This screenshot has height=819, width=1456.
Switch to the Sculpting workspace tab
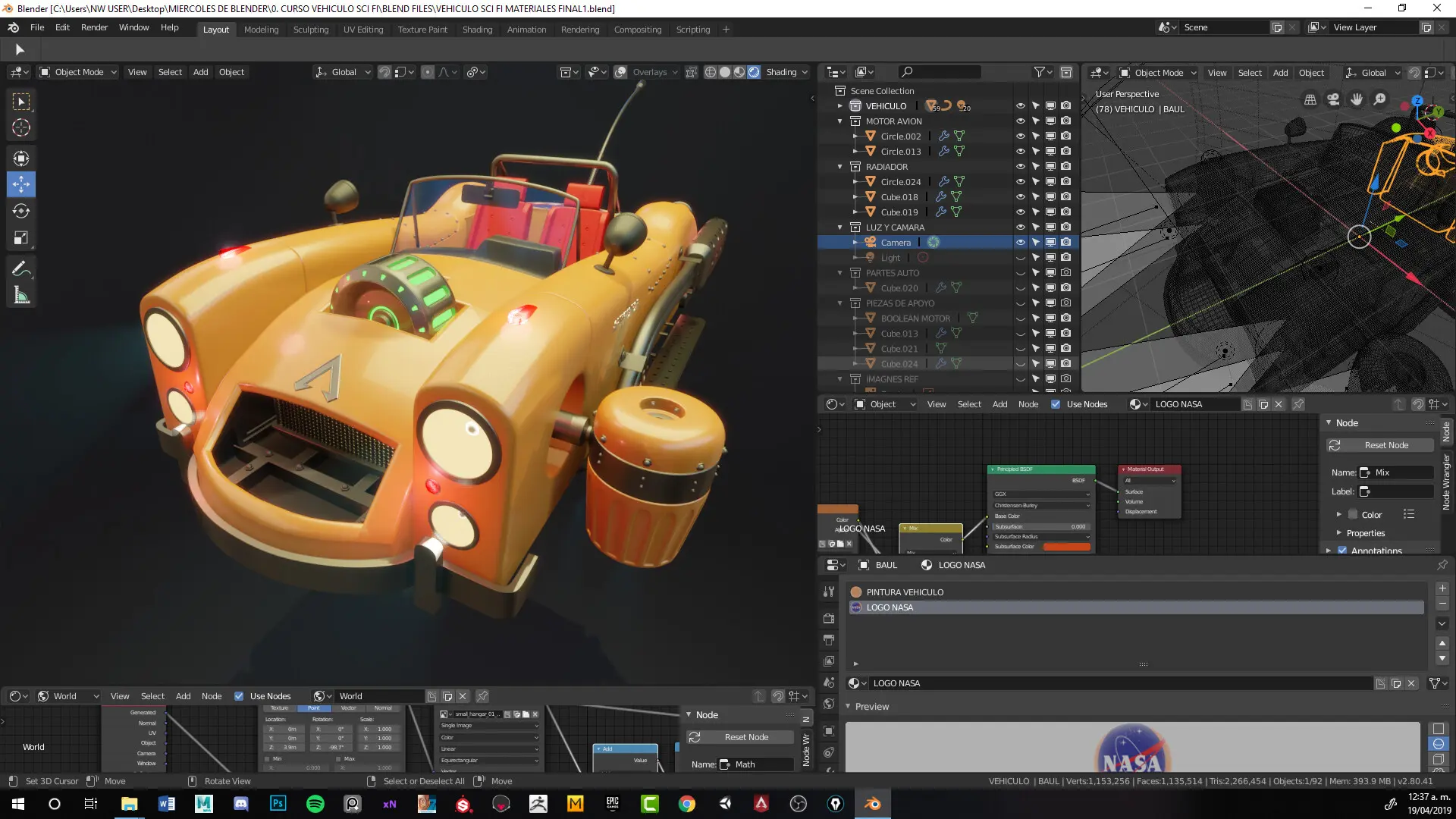tap(311, 30)
